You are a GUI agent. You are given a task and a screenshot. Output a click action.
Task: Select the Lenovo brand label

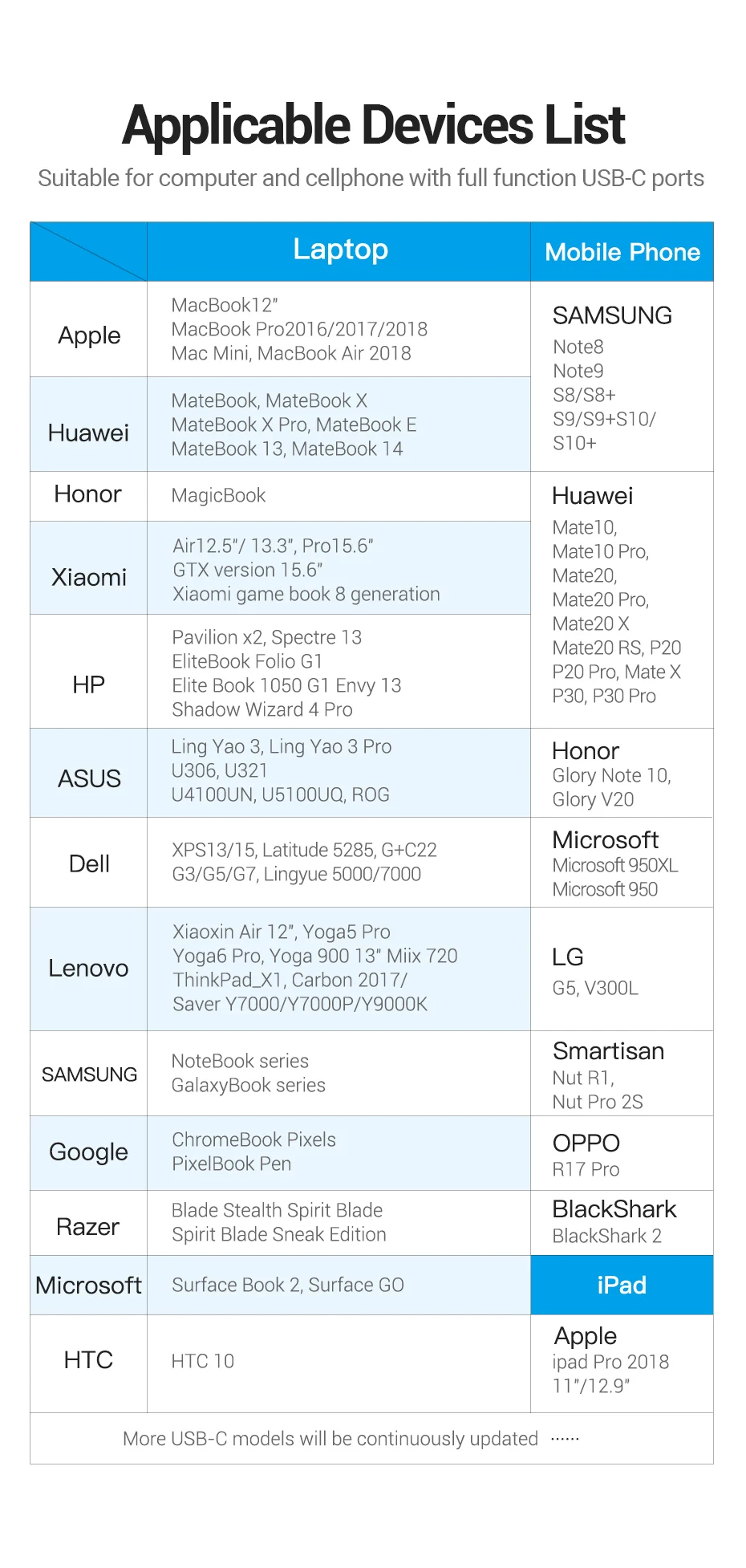tap(89, 968)
